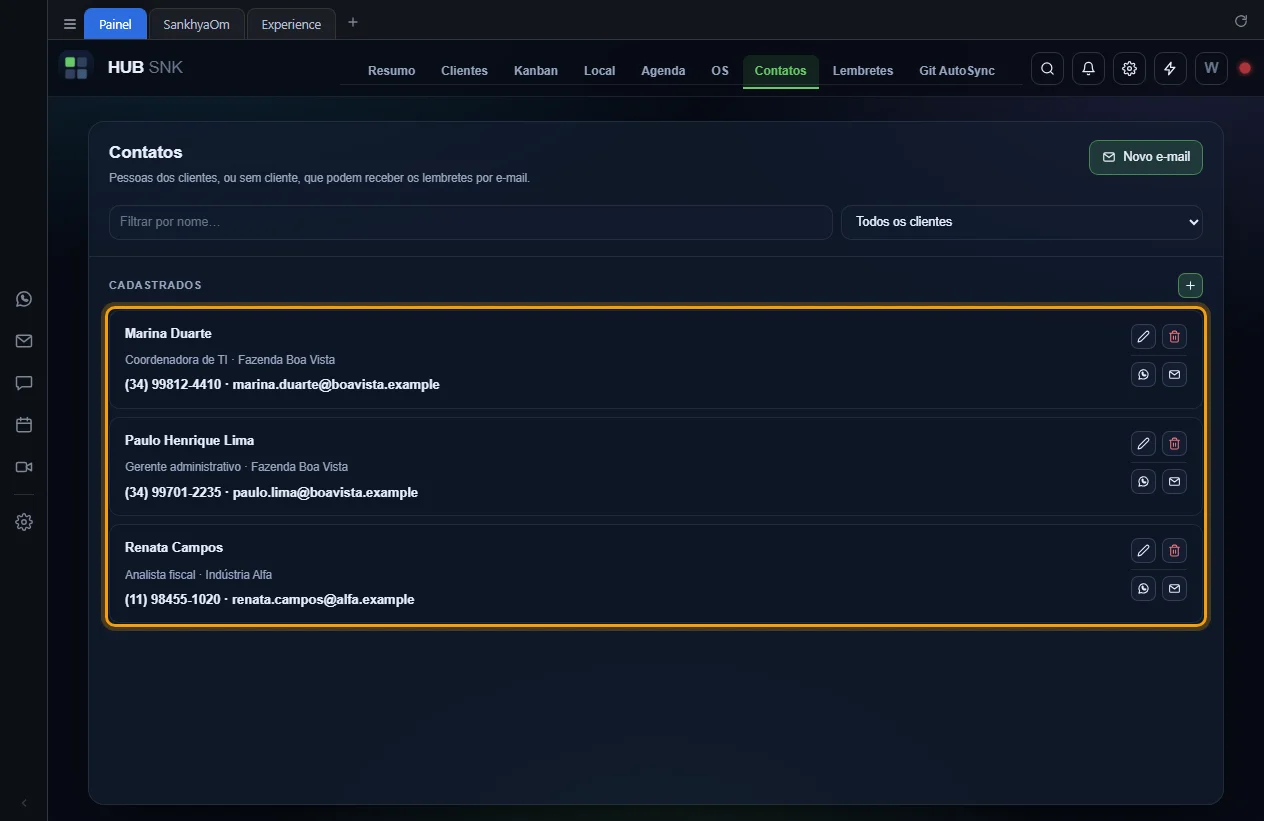Add a new tab with the plus button
This screenshot has width=1264, height=821.
[x=353, y=22]
